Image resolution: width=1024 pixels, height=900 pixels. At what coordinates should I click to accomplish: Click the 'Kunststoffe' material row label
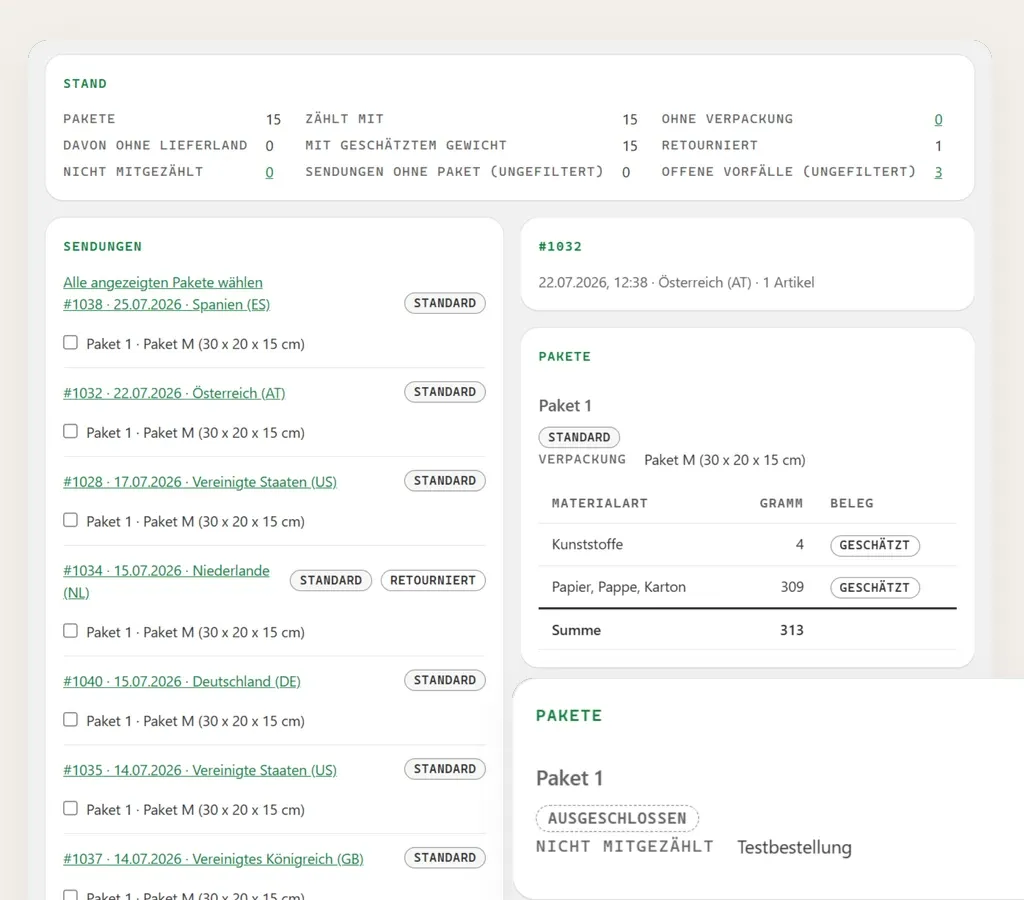tap(587, 545)
